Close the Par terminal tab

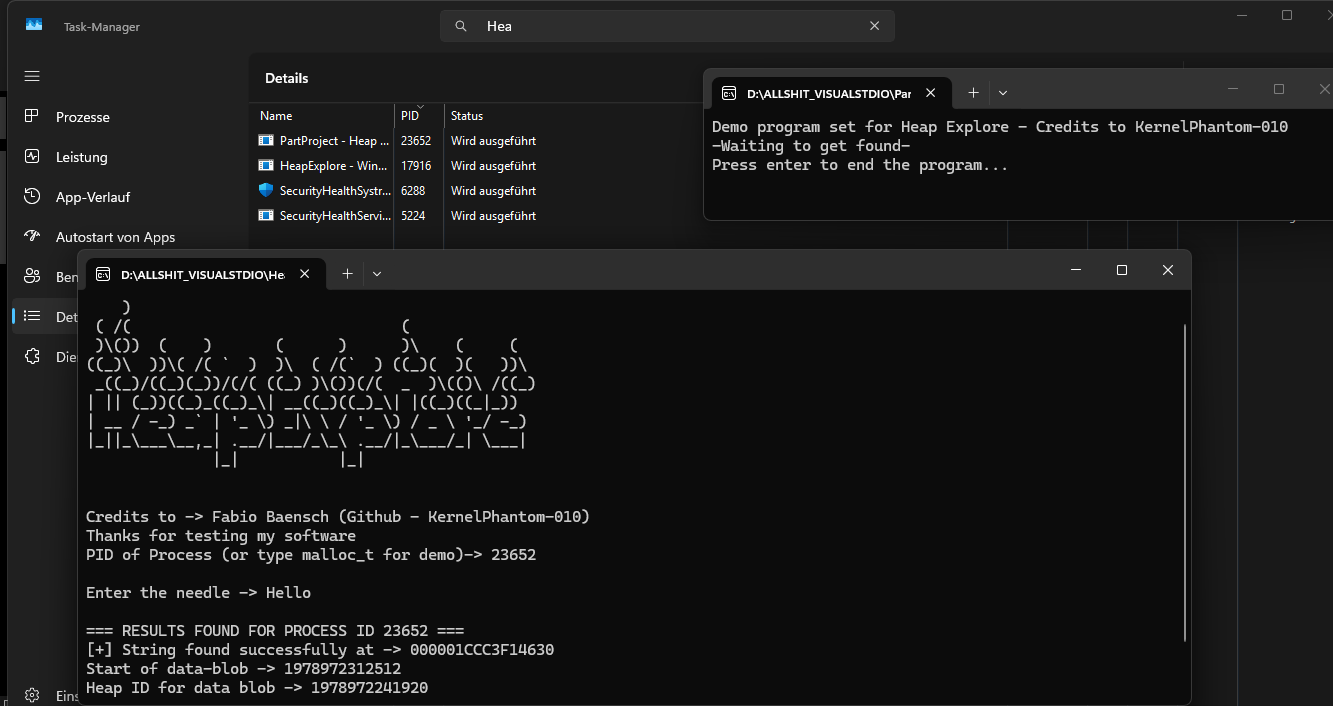930,93
